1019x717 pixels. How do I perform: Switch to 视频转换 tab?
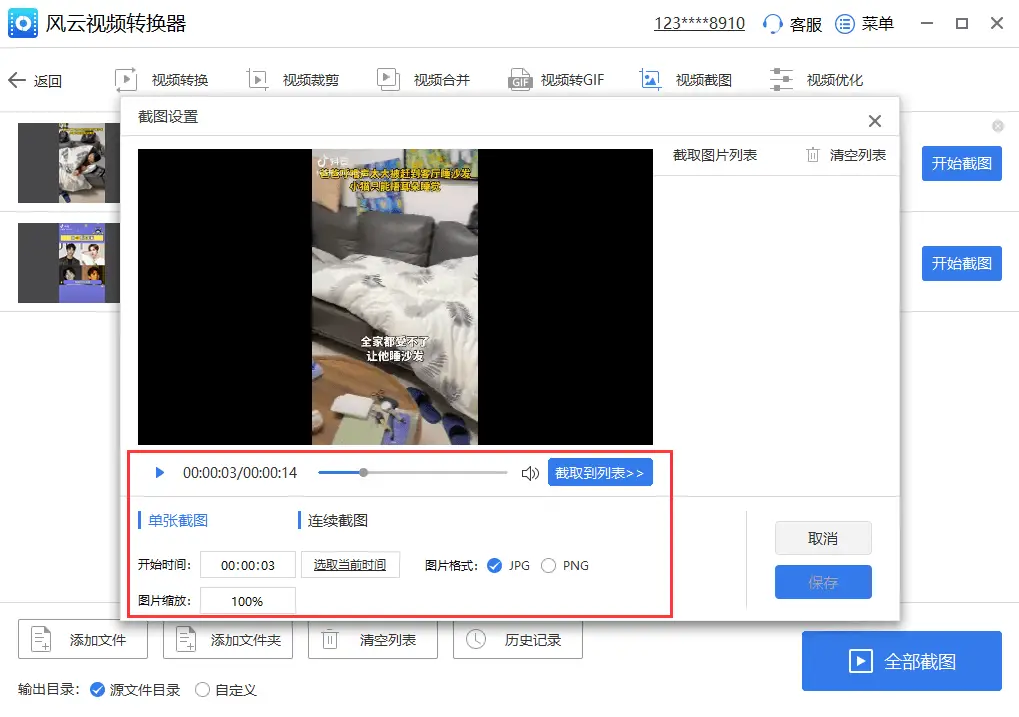(x=162, y=80)
